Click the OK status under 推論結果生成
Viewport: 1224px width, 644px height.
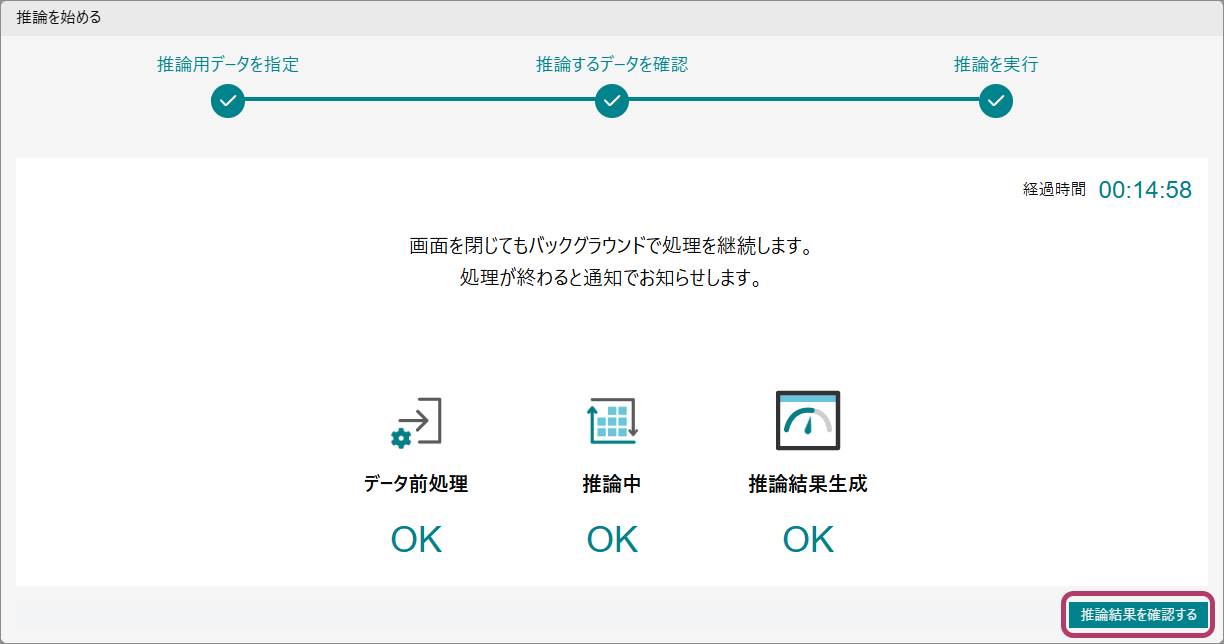[808, 540]
